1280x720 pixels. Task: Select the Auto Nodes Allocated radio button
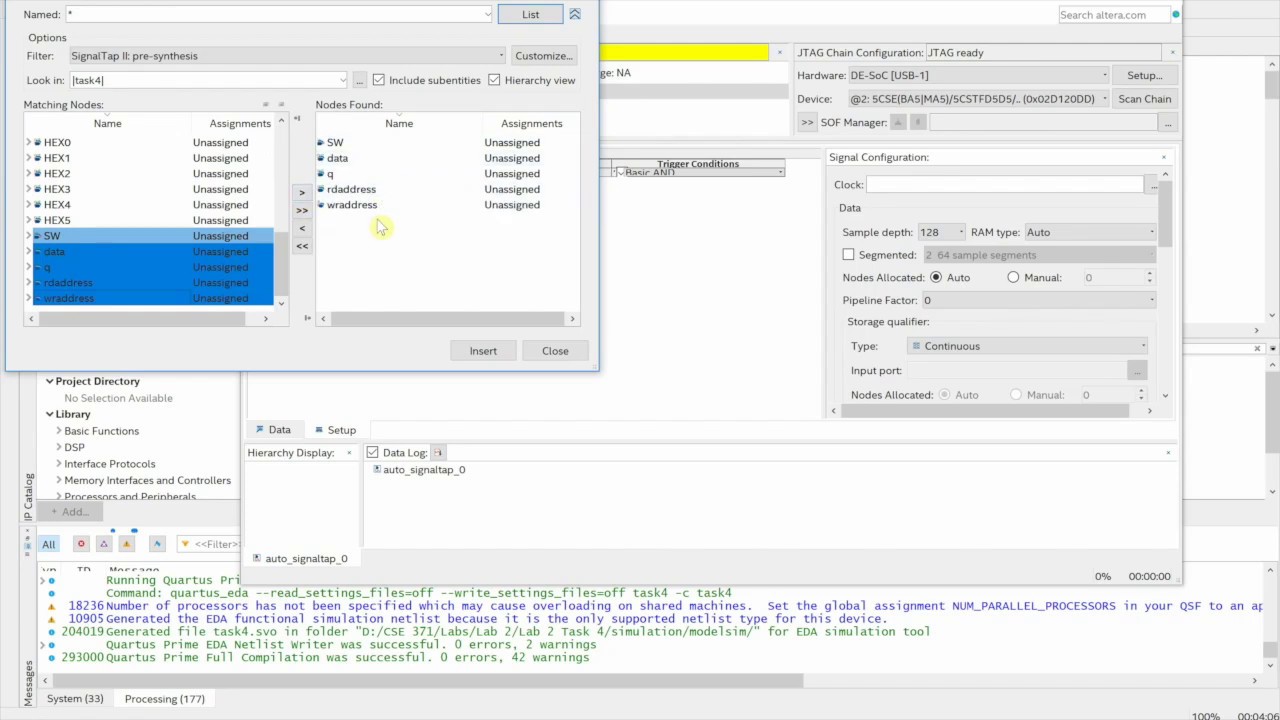(x=936, y=278)
